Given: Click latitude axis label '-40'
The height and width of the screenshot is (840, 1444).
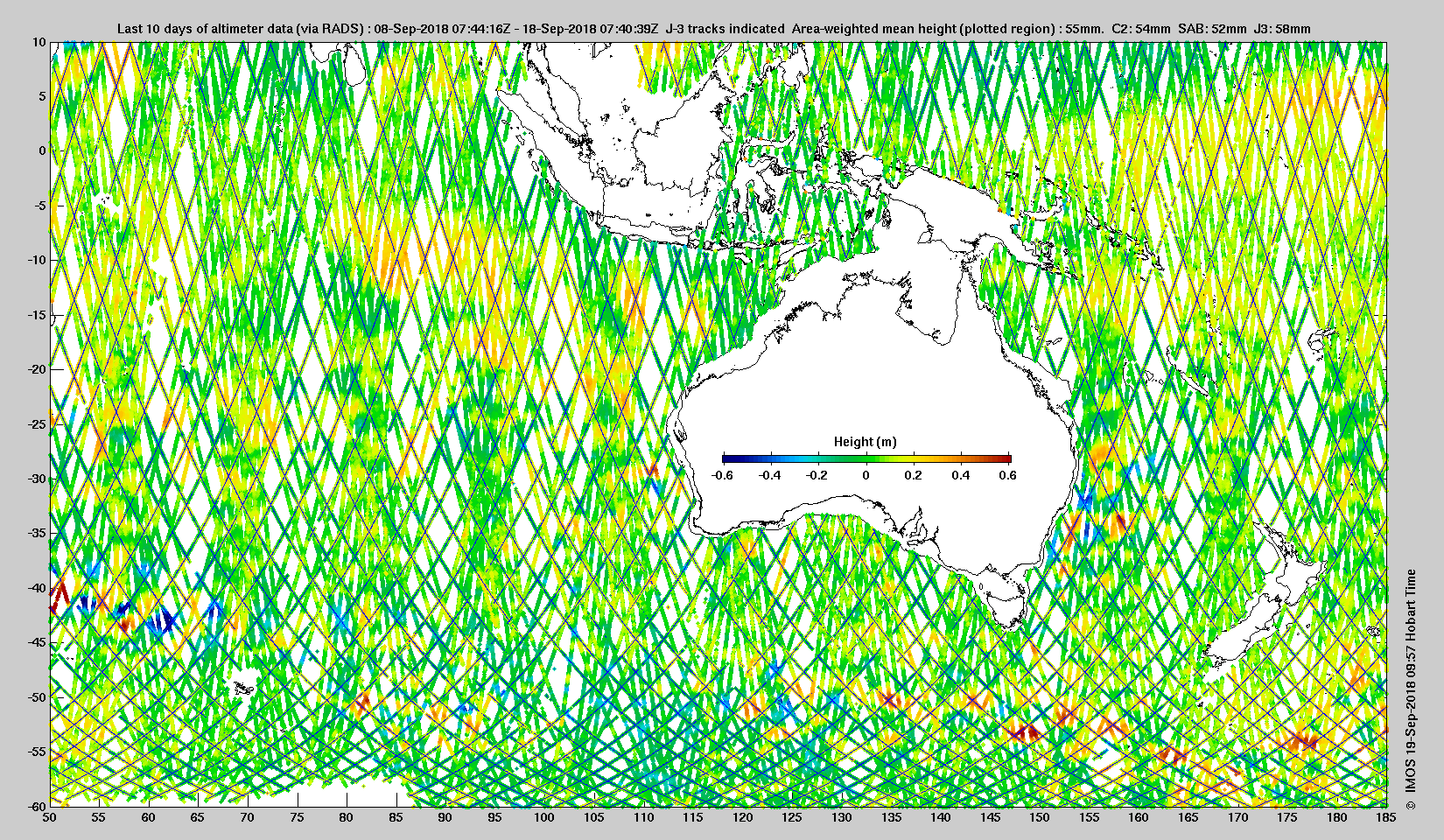Looking at the screenshot, I should [36, 588].
